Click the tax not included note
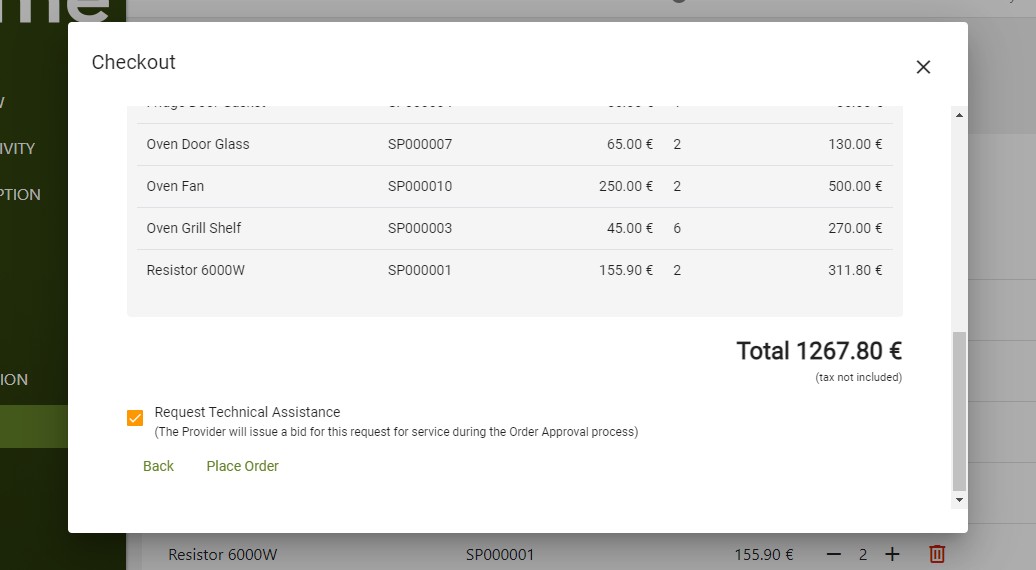The image size is (1036, 570). click(x=858, y=377)
